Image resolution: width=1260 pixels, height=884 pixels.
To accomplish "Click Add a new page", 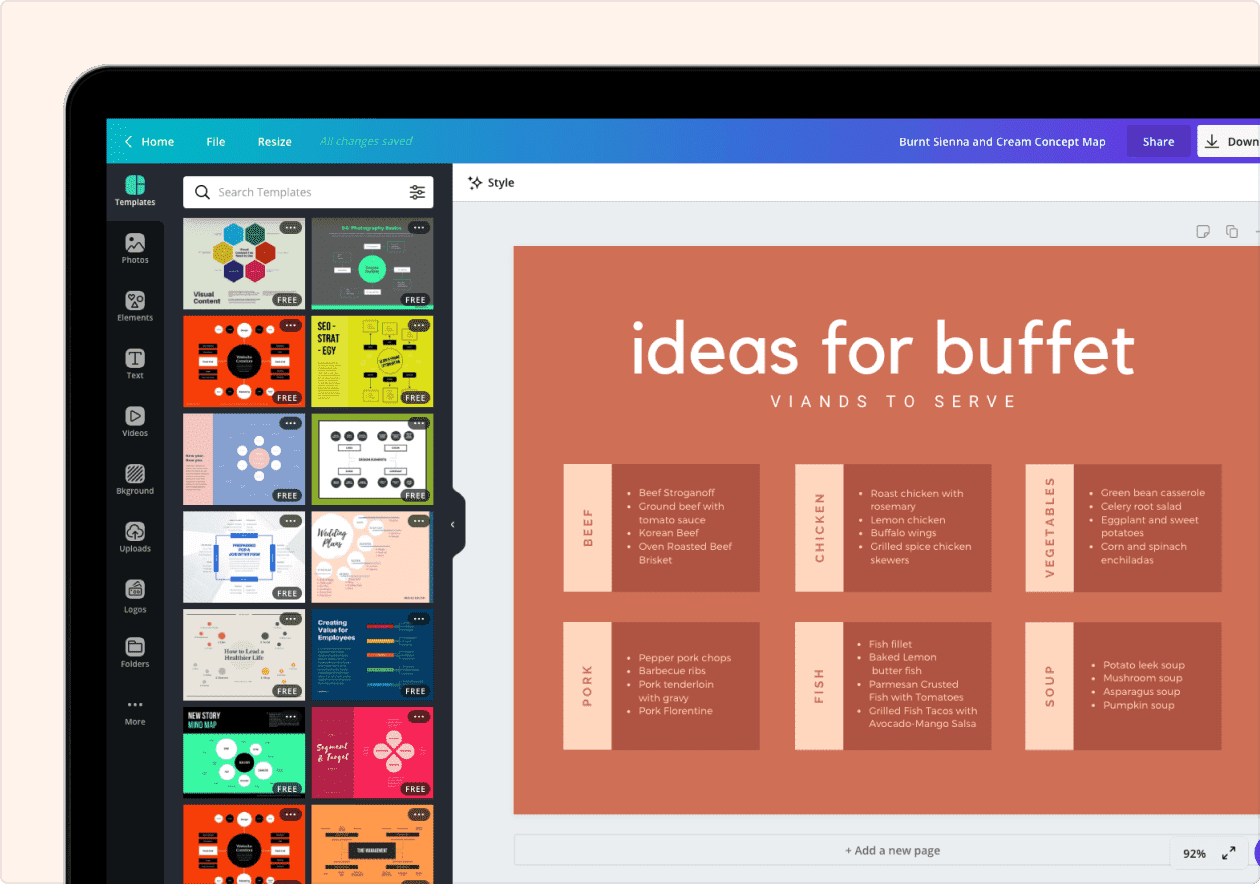I will [893, 850].
